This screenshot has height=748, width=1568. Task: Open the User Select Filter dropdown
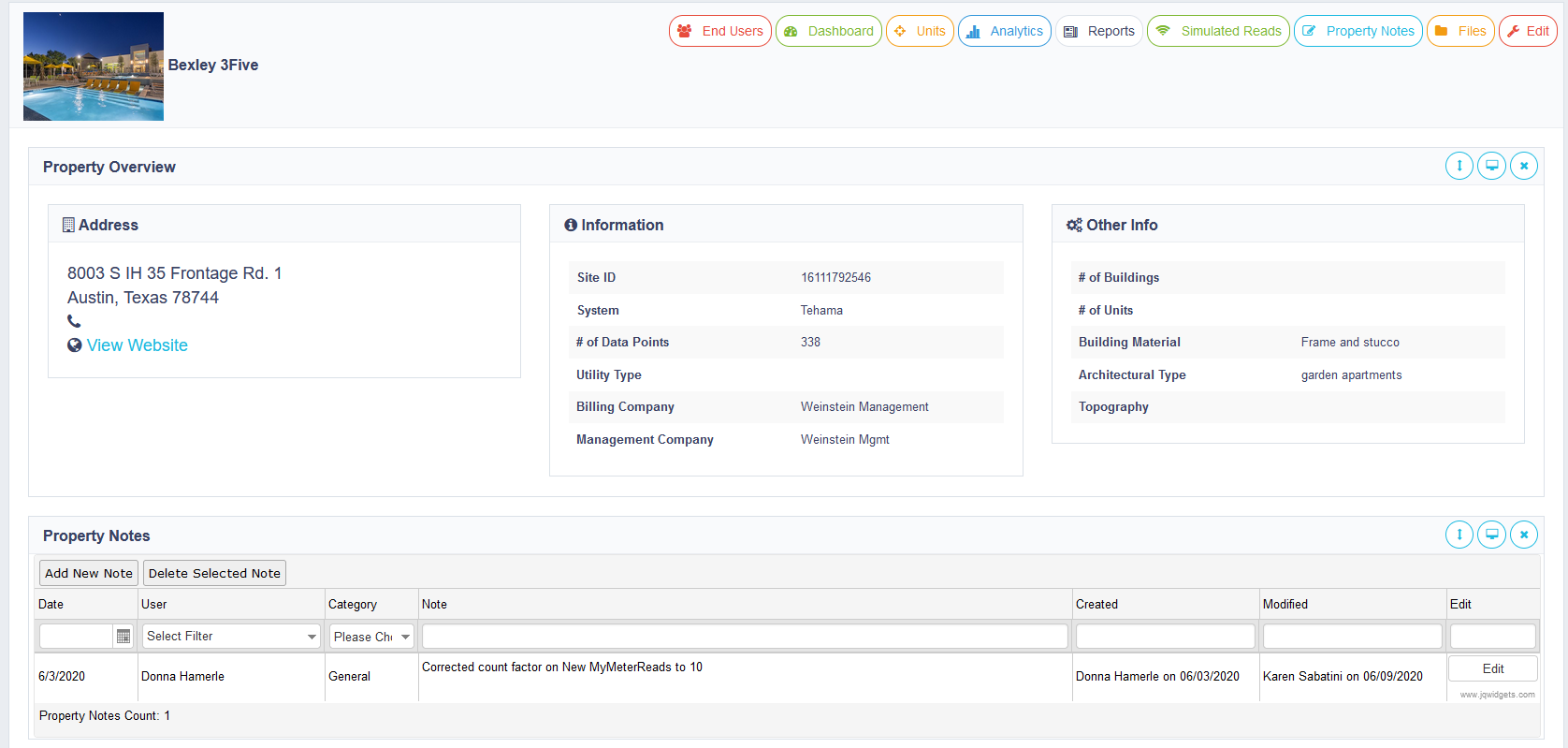230,637
